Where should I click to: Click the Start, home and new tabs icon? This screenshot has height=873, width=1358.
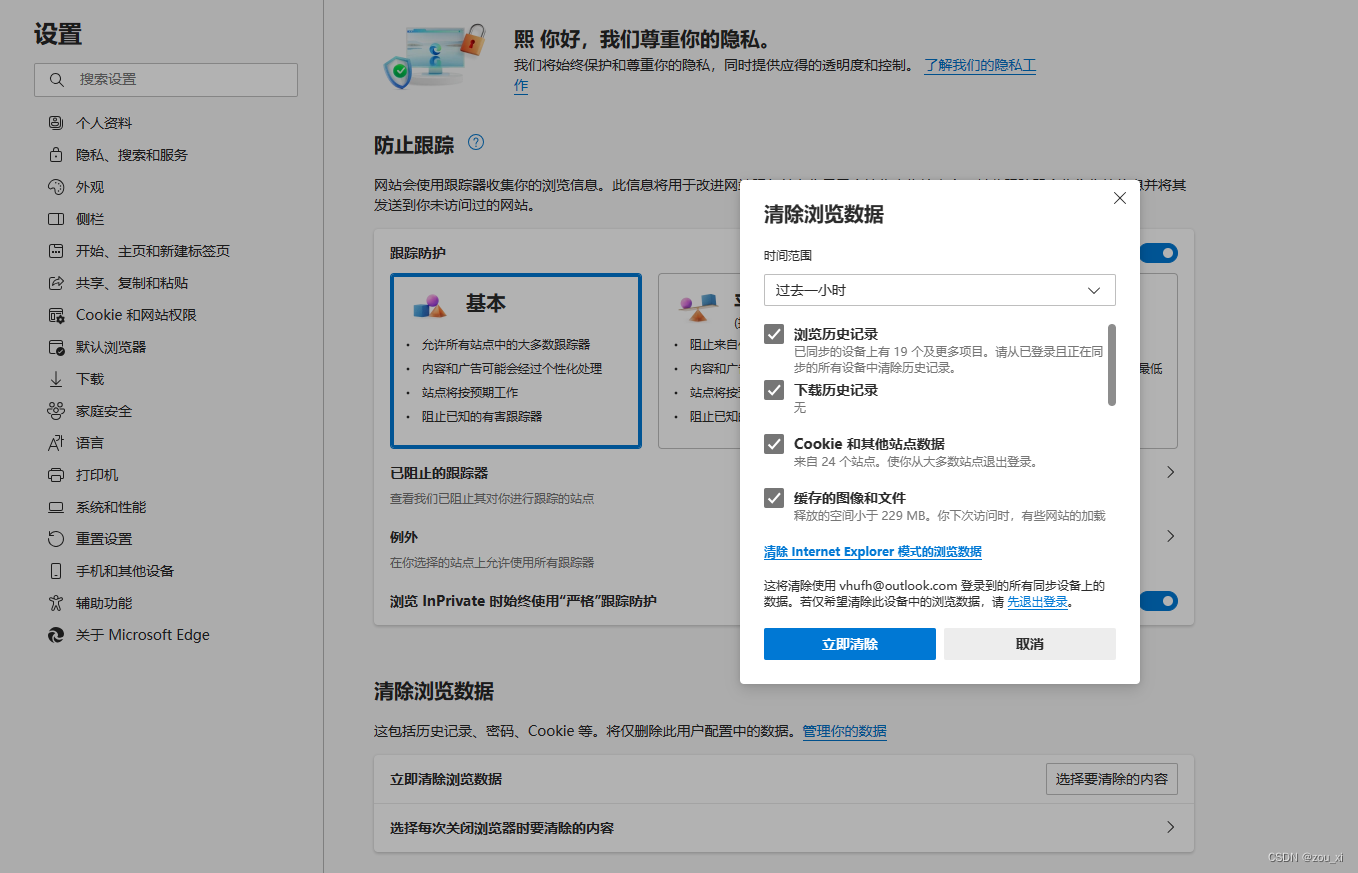pos(56,251)
